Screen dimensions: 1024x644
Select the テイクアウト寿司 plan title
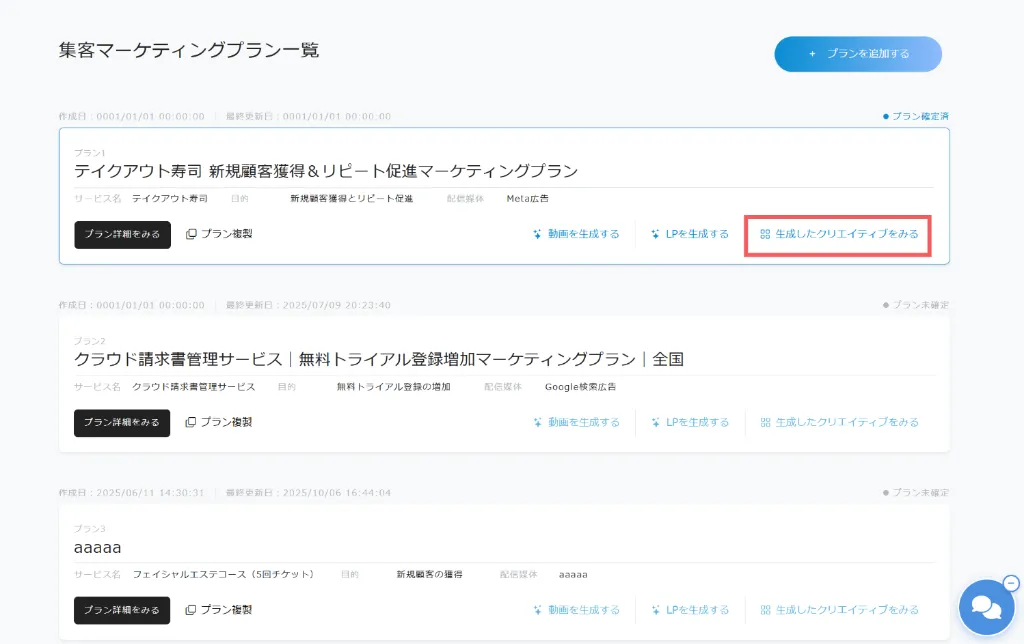pyautogui.click(x=326, y=171)
